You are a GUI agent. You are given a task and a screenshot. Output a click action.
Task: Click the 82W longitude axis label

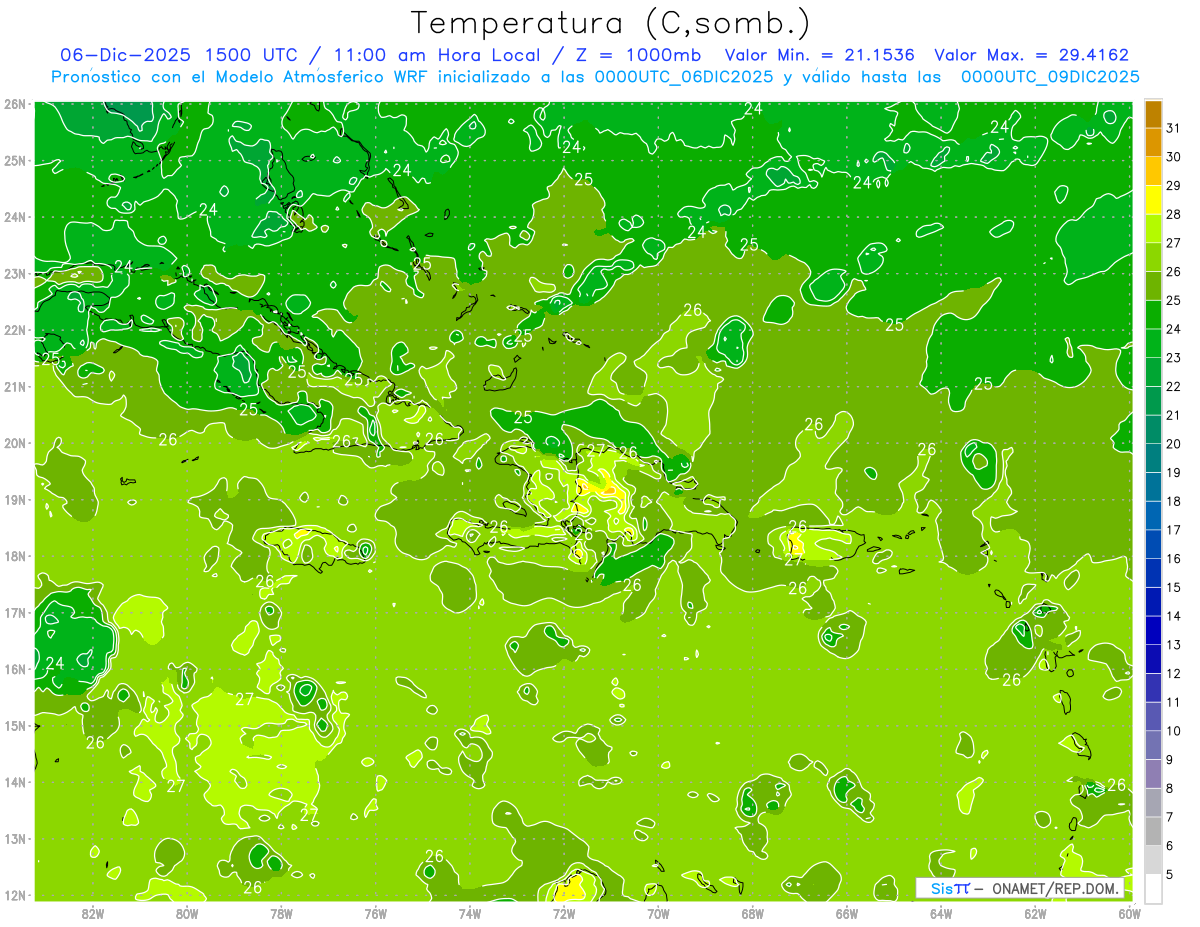[x=93, y=913]
